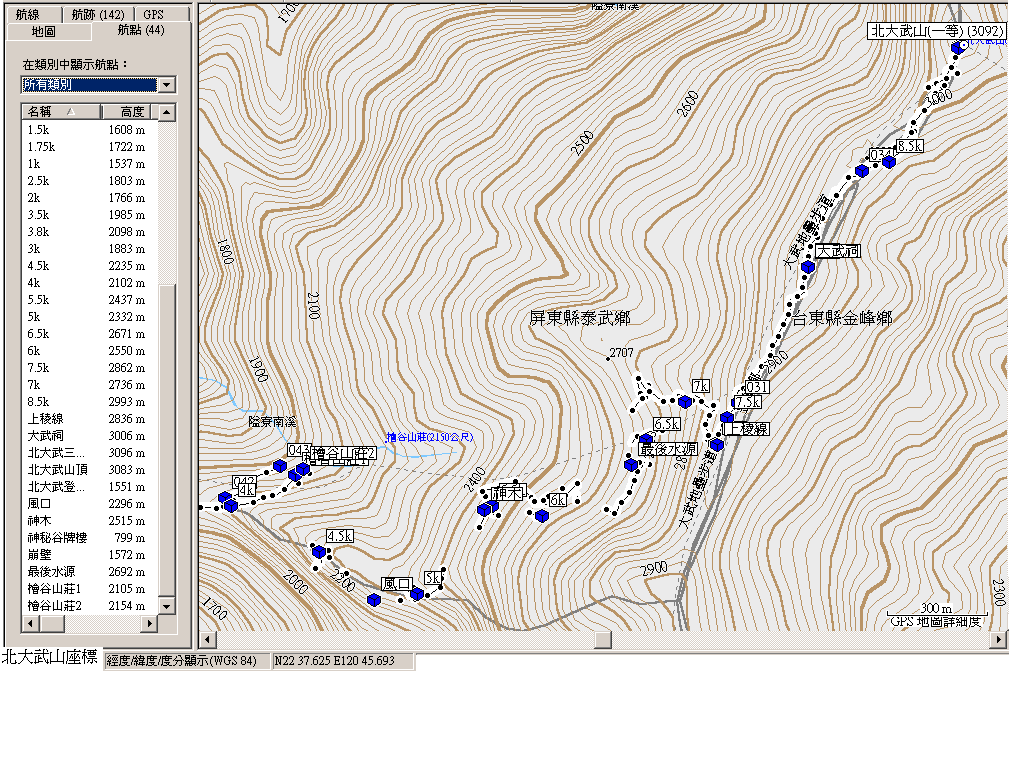Screen dimensions: 1024x768
Task: Click the N22 37.625 E120 45.693 coordinate readout
Action: [x=344, y=661]
